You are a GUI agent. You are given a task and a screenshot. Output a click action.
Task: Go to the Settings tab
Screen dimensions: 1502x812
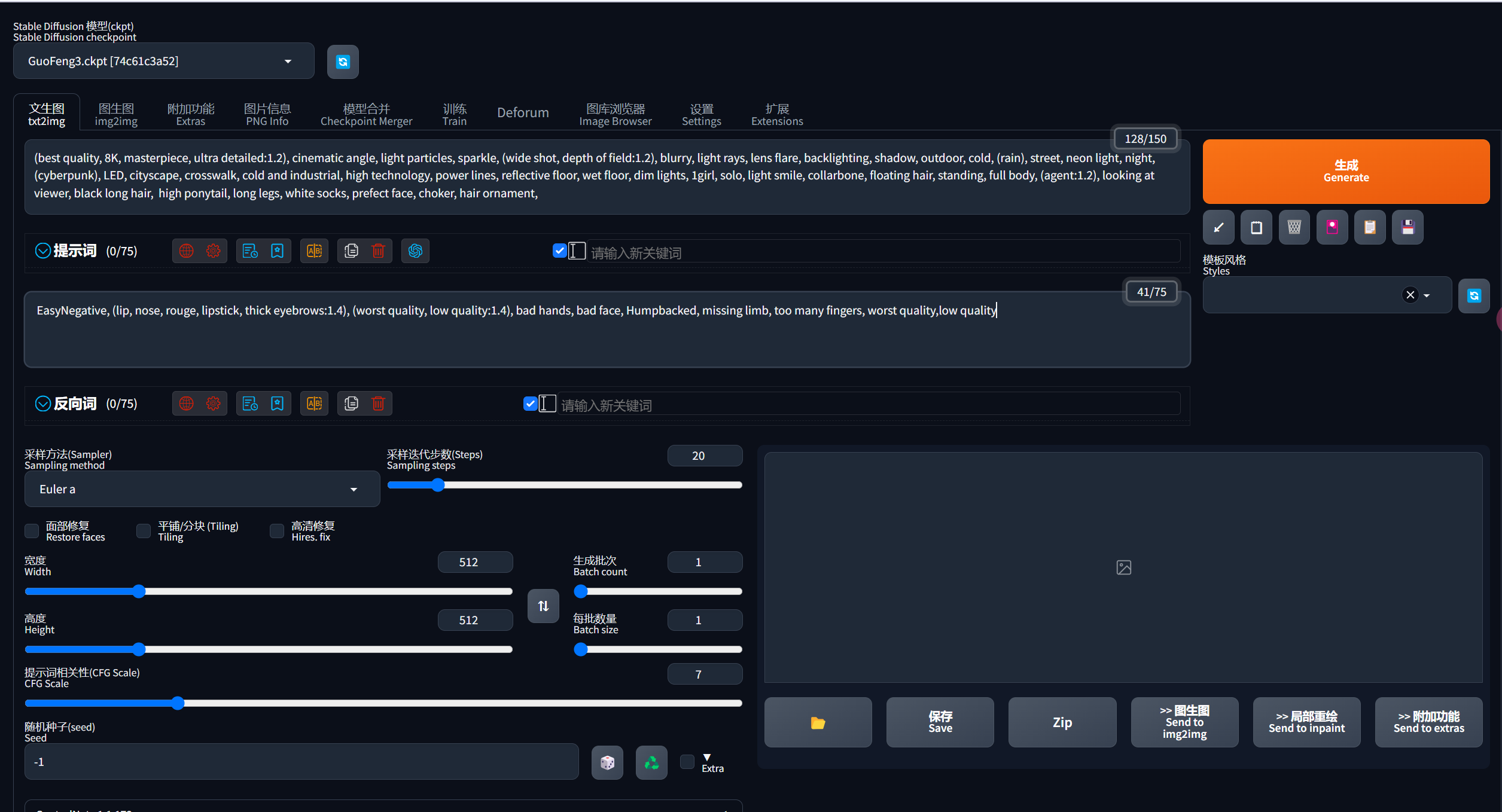click(x=702, y=114)
